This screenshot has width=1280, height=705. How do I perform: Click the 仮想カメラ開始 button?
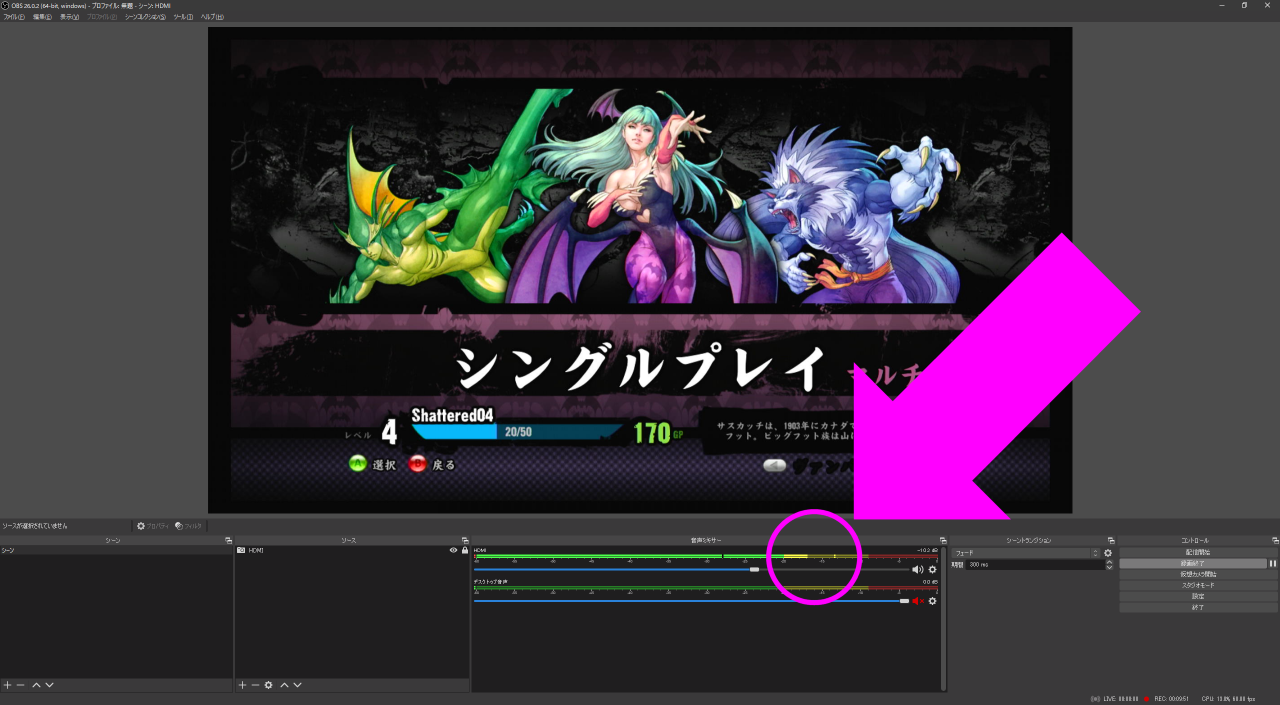point(1198,574)
